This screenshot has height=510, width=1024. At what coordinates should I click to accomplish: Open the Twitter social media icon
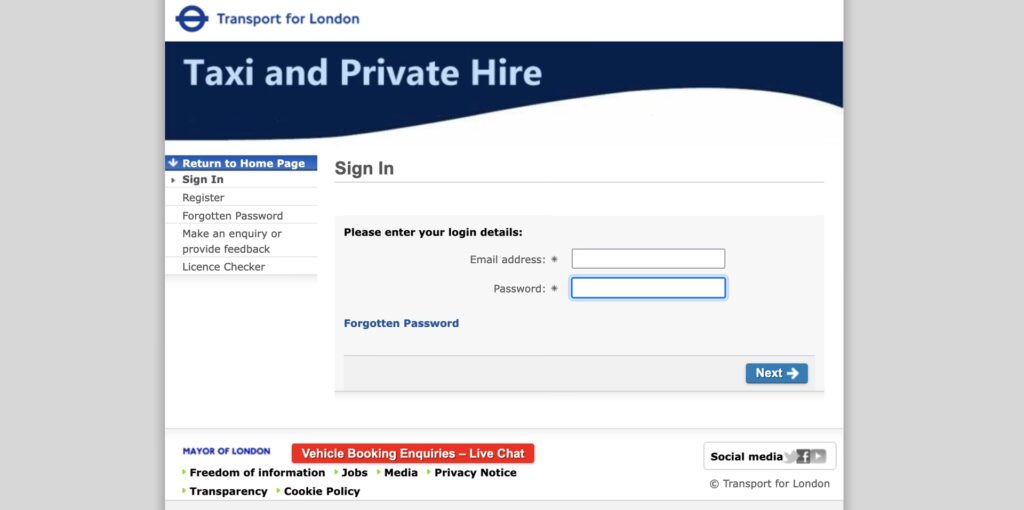tap(790, 457)
